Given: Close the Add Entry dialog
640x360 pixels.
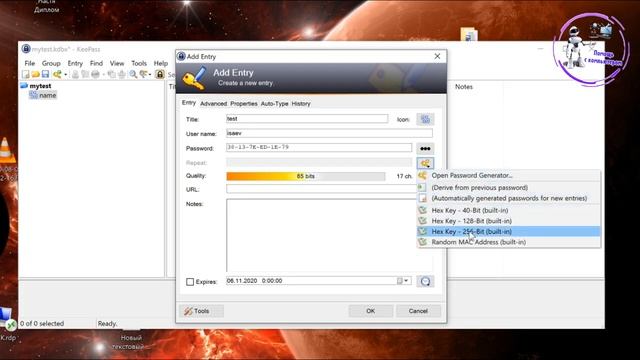Looking at the screenshot, I should point(437,56).
